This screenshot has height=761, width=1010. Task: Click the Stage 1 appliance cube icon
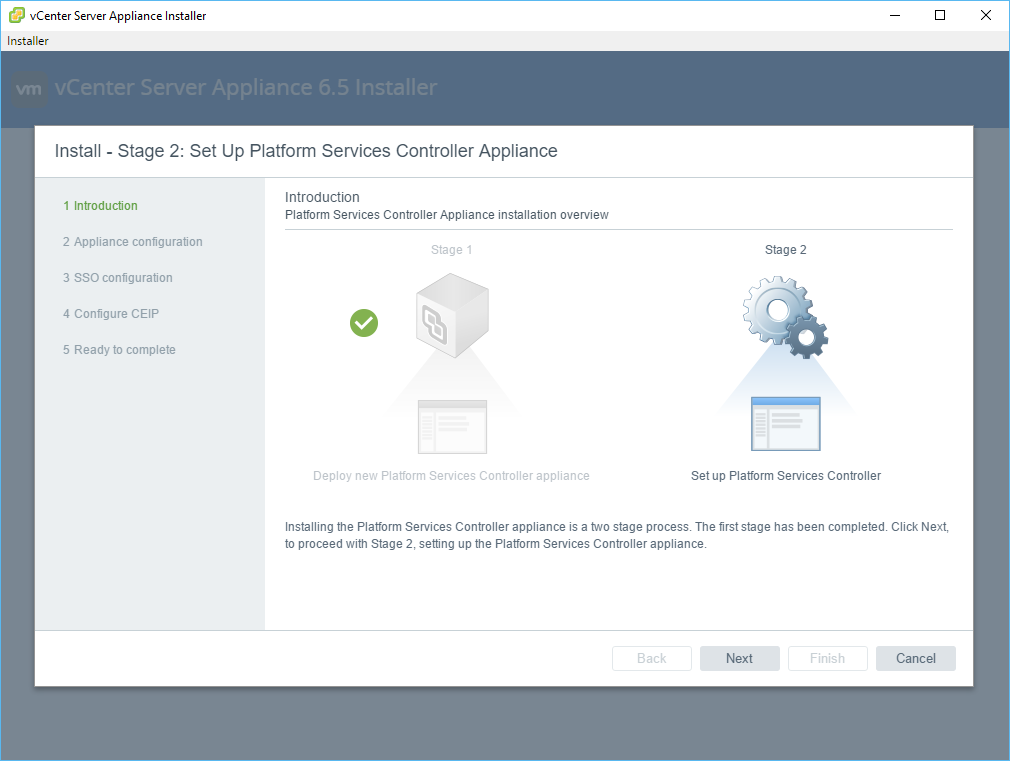pos(452,315)
